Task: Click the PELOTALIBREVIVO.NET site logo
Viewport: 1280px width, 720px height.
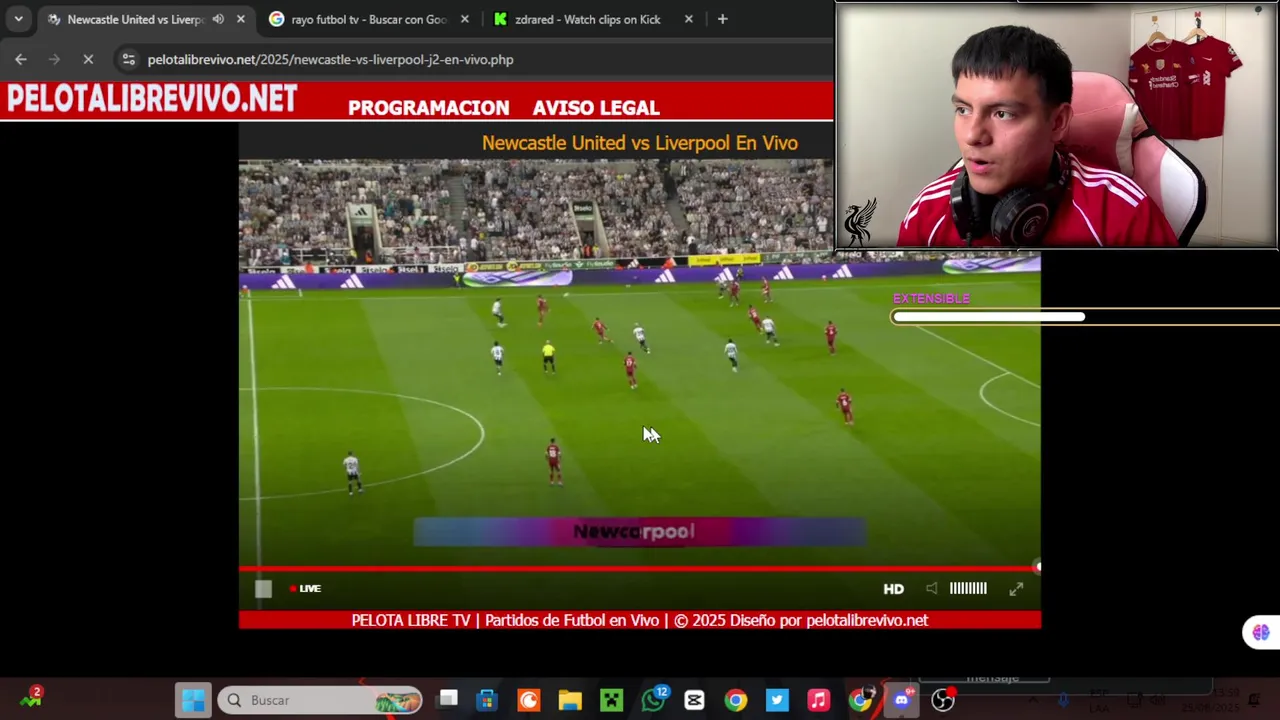Action: (152, 99)
